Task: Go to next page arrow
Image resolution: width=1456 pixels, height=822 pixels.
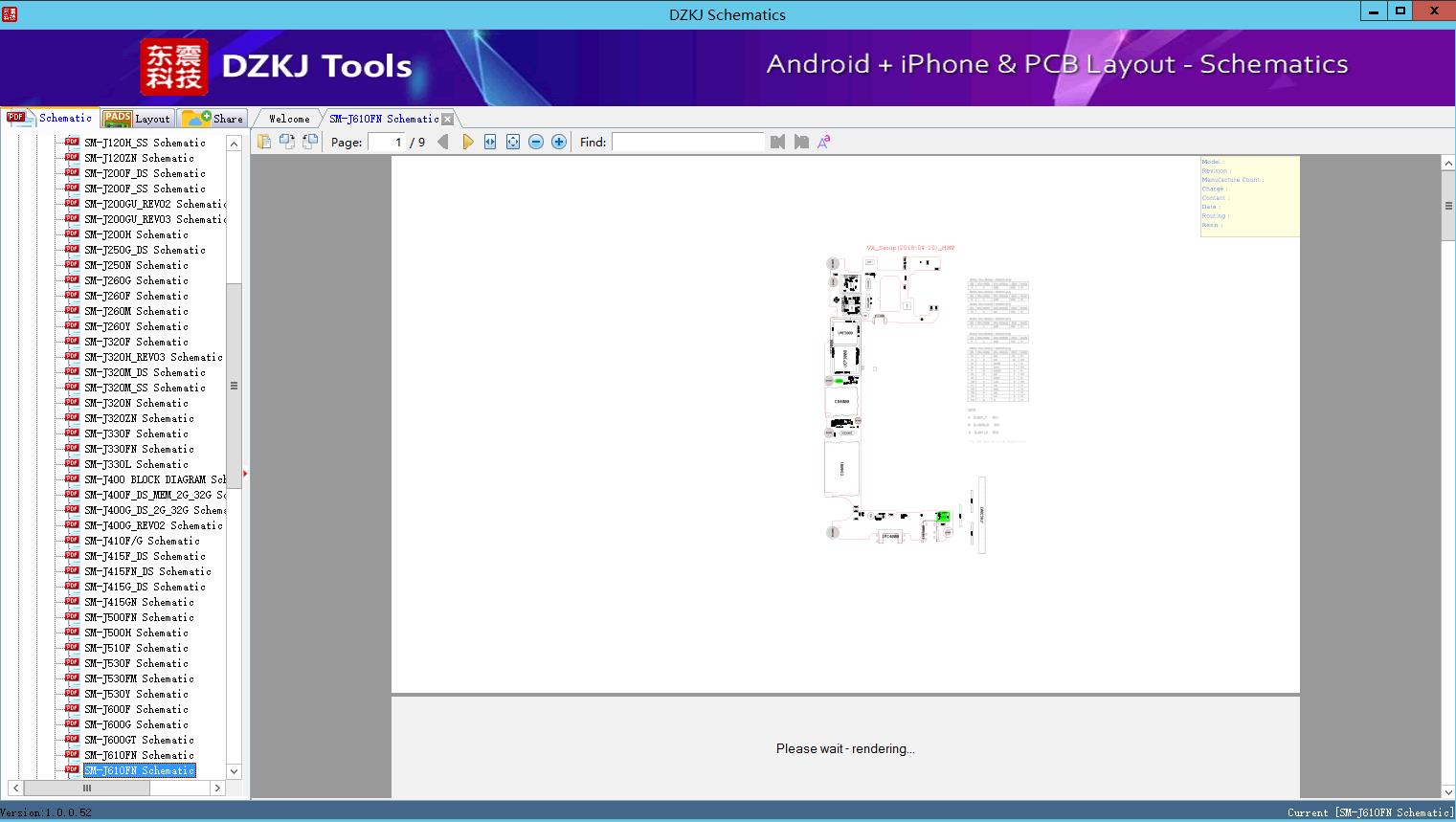Action: [x=467, y=142]
